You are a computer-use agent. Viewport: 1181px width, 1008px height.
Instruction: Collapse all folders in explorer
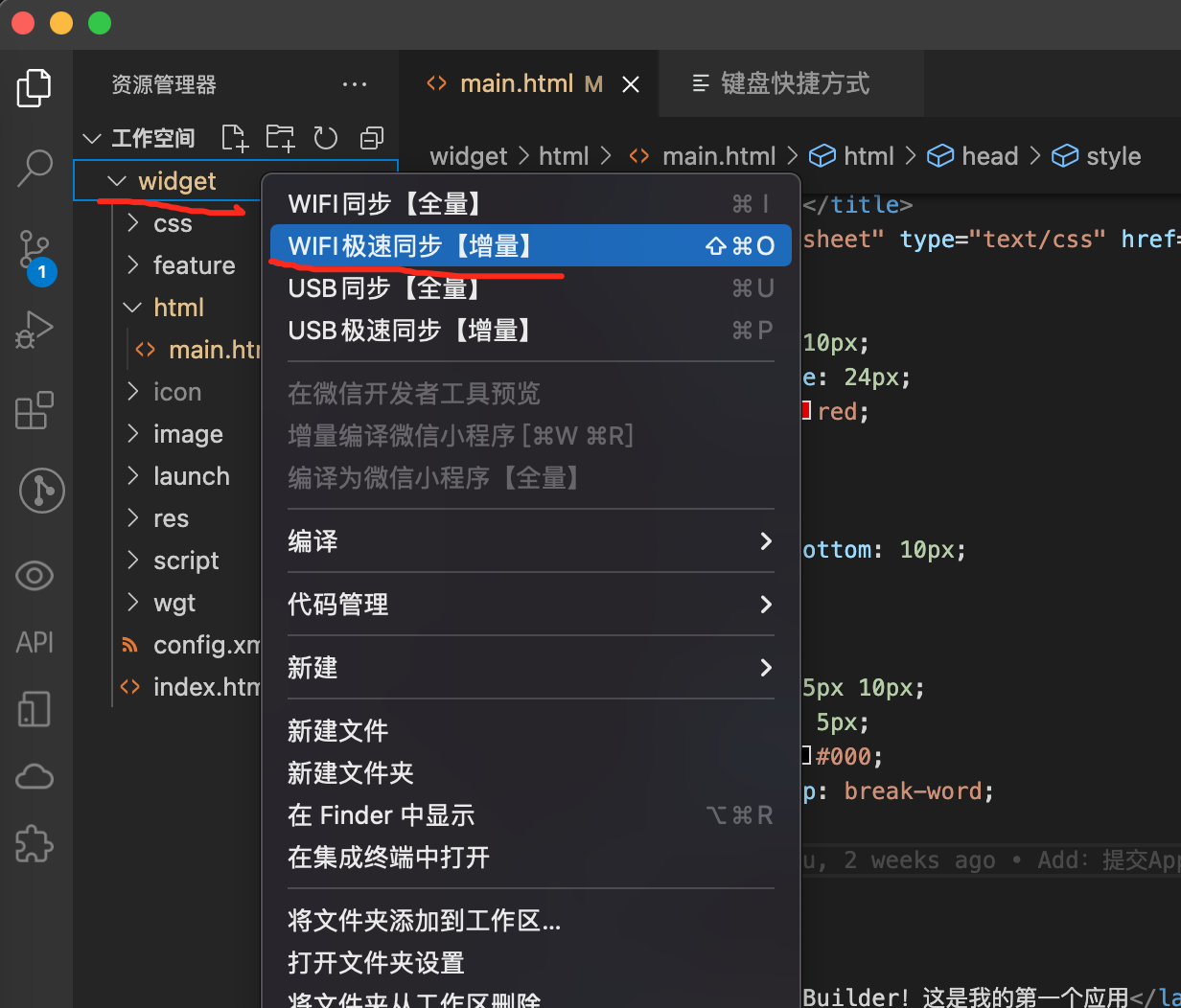[x=372, y=138]
